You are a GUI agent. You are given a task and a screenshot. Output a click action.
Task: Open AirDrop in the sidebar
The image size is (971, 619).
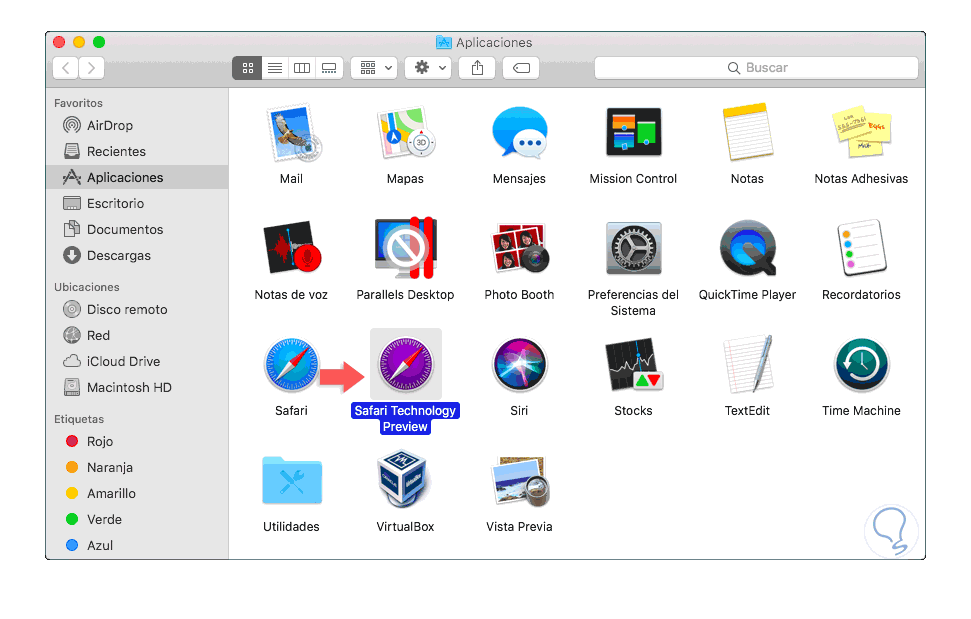pyautogui.click(x=137, y=125)
